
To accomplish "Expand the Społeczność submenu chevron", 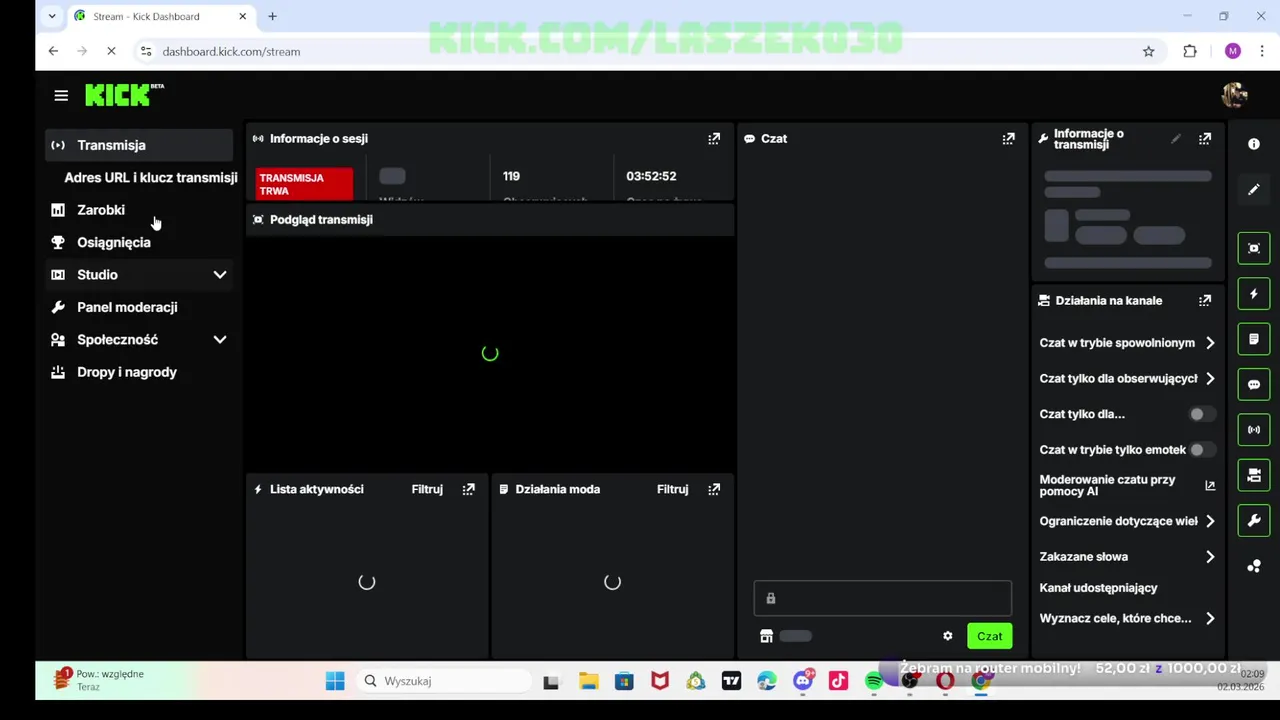I will tap(220, 340).
